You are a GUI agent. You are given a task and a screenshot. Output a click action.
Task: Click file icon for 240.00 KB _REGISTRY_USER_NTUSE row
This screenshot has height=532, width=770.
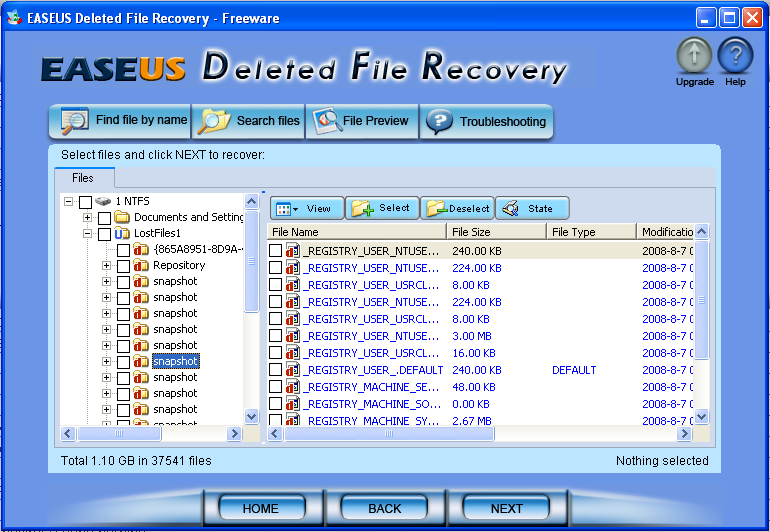coord(293,251)
